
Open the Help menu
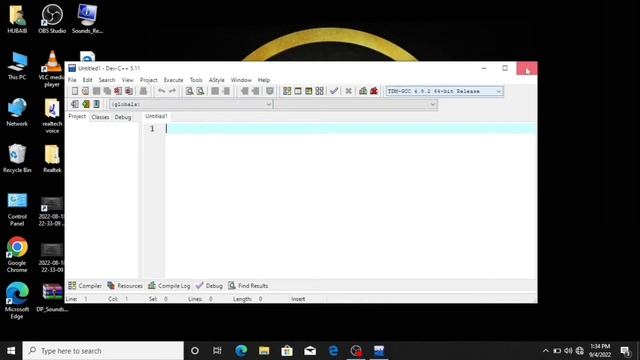[x=264, y=80]
